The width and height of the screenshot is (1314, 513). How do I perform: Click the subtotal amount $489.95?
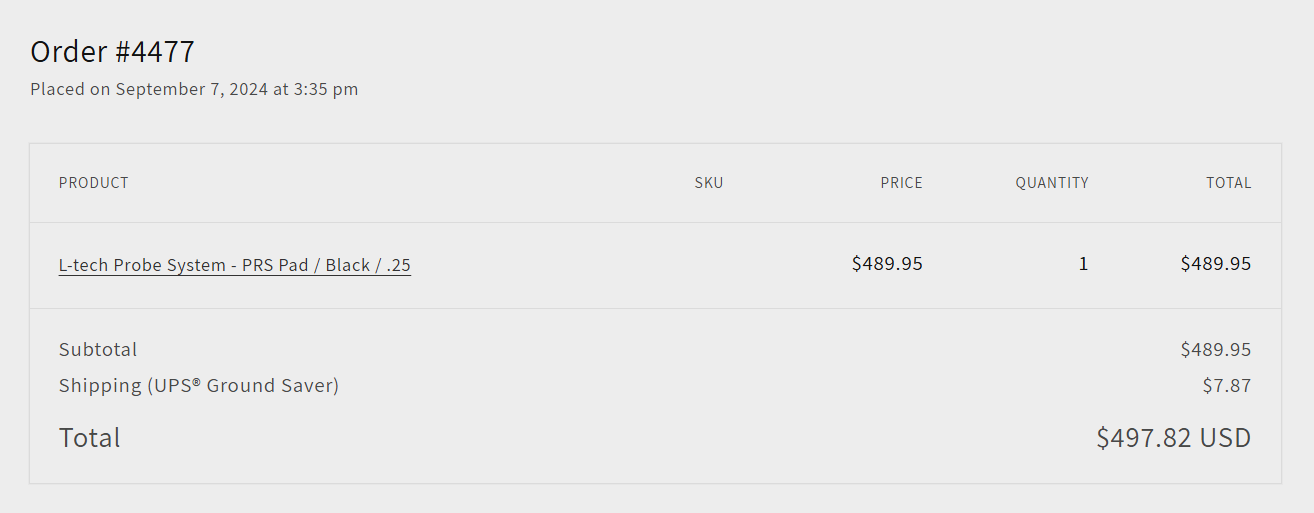pyautogui.click(x=1215, y=349)
